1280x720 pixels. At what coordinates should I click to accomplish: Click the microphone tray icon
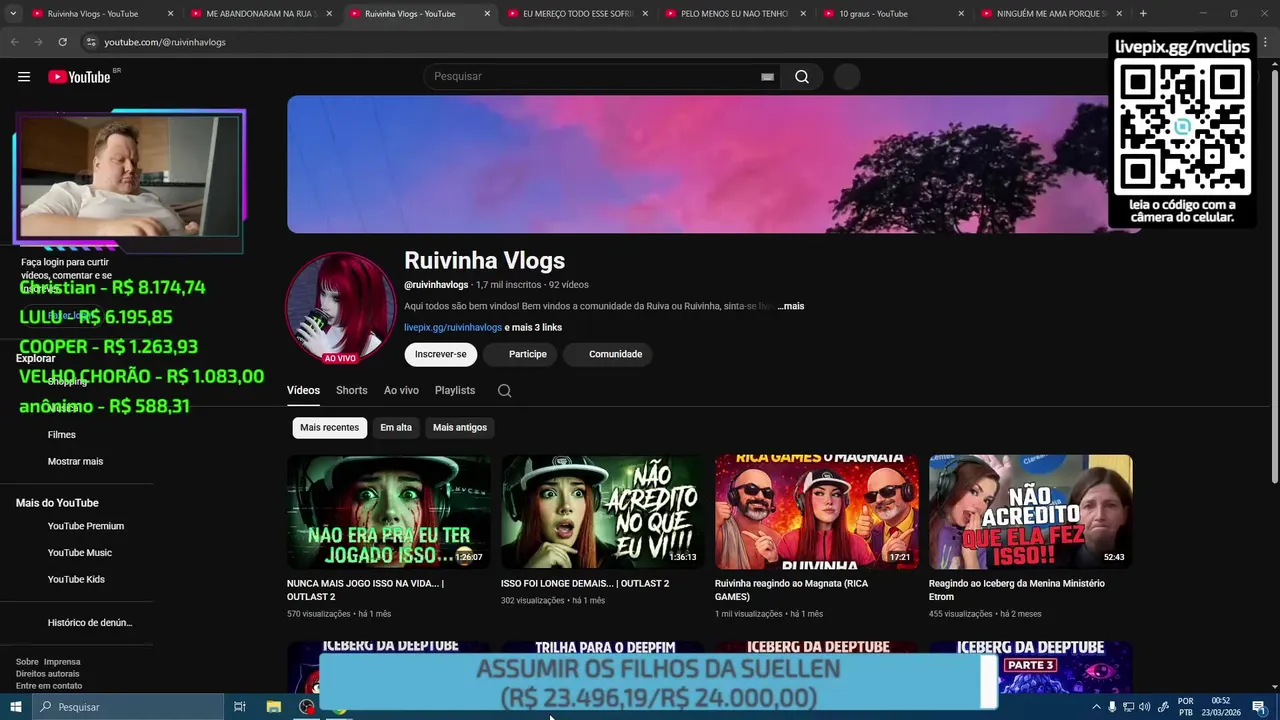click(1112, 707)
